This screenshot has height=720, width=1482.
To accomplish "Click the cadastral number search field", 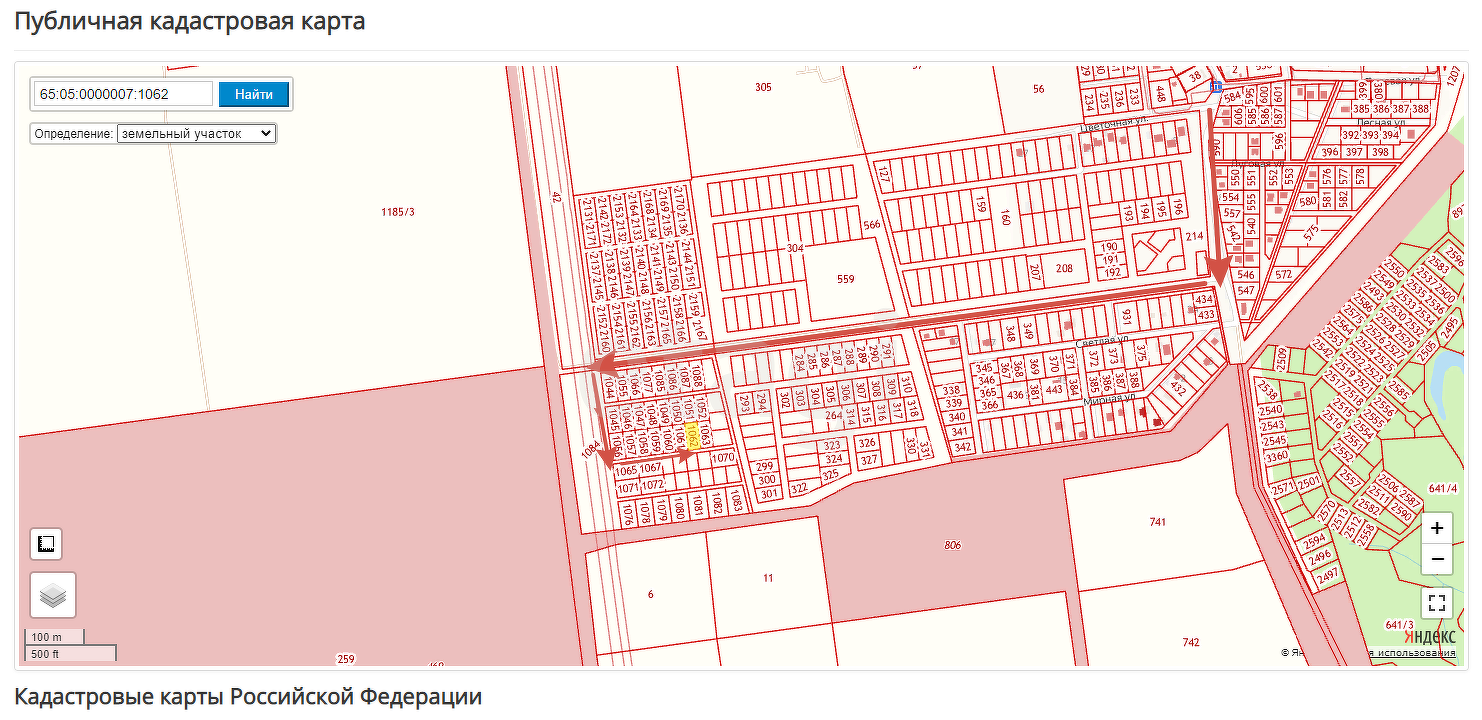I will 123,94.
